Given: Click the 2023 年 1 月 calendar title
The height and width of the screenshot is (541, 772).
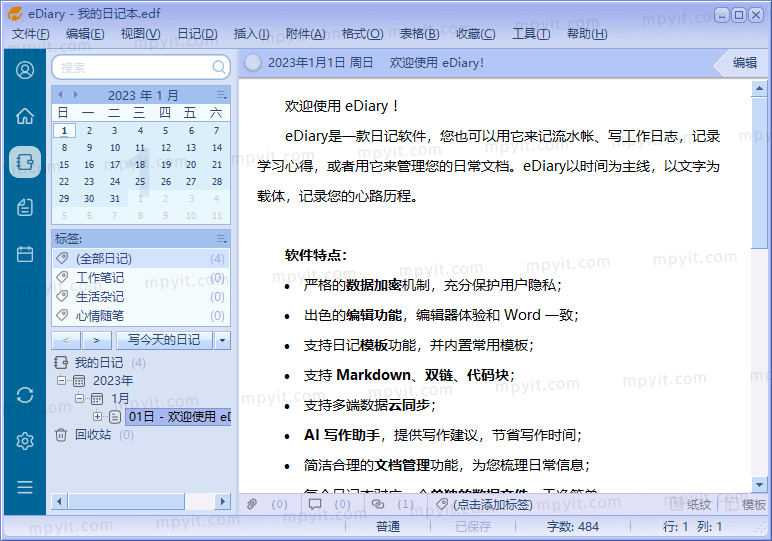Looking at the screenshot, I should tap(143, 95).
